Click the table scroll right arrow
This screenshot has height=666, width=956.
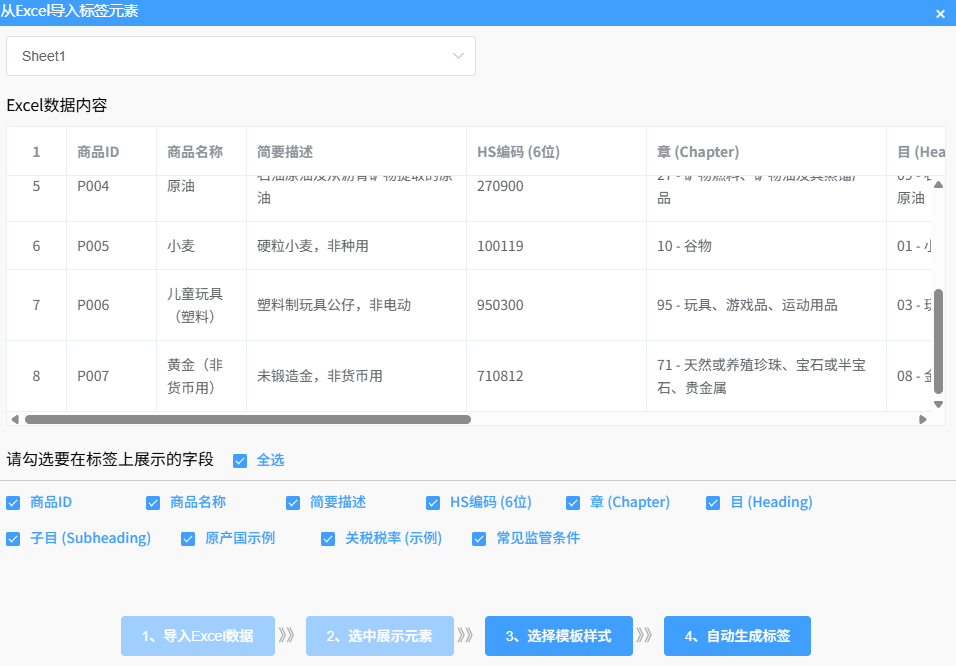(x=923, y=420)
